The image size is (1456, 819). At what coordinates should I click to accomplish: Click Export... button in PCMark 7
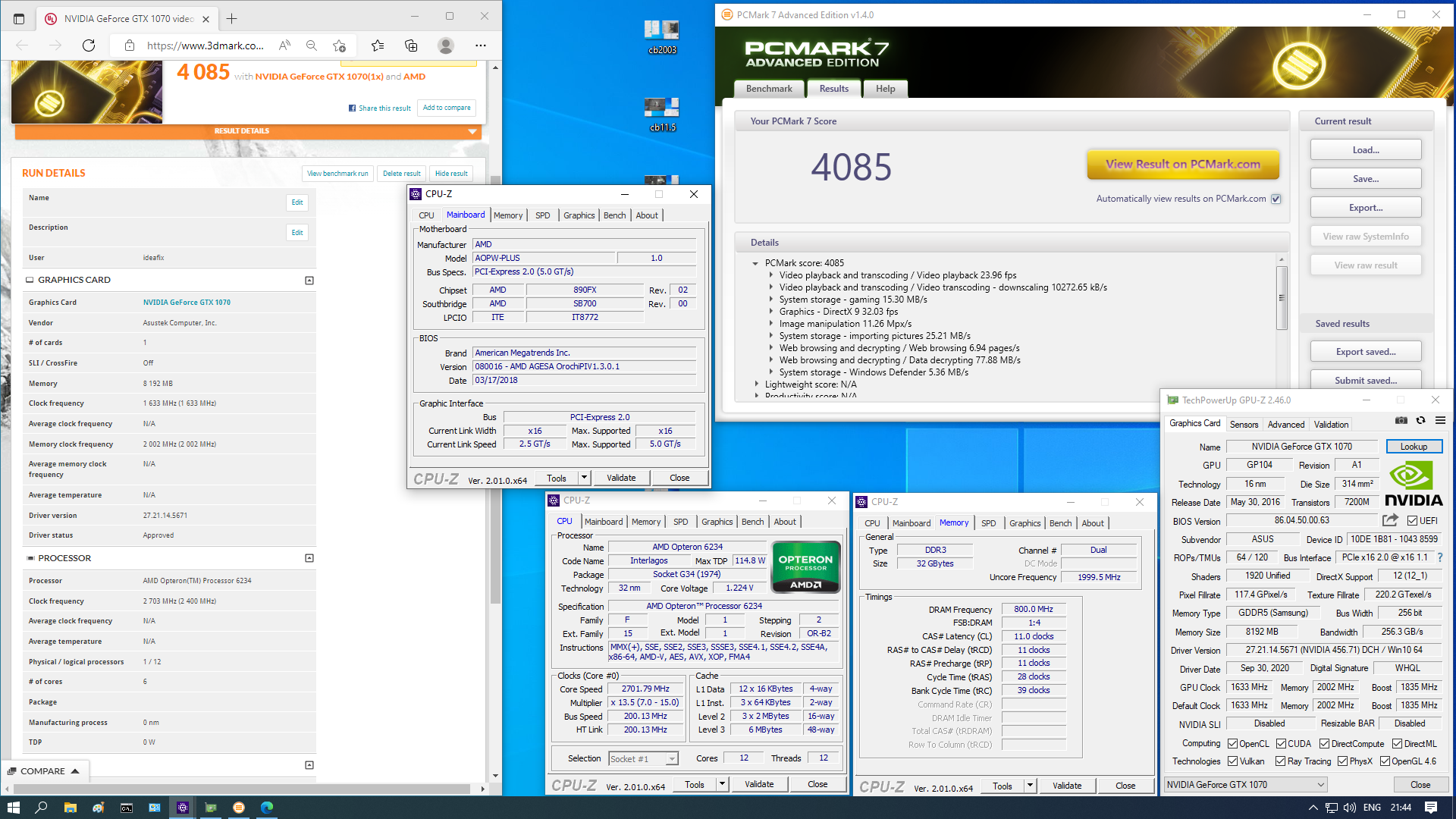(1366, 208)
